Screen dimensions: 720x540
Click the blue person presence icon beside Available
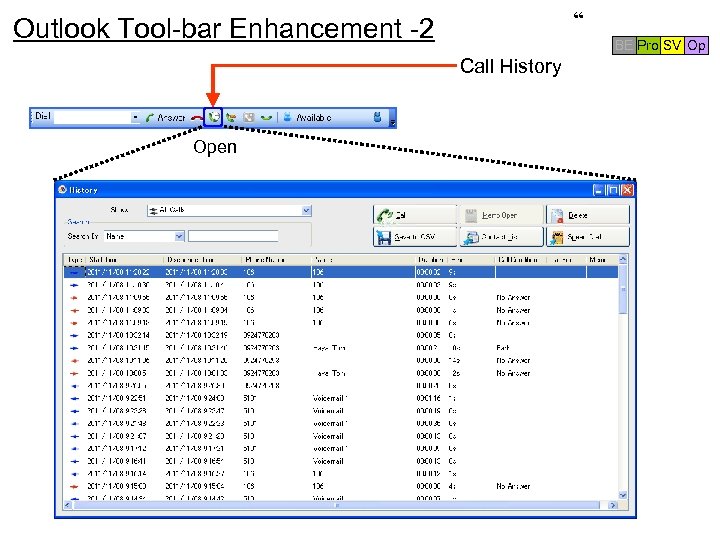coord(287,117)
